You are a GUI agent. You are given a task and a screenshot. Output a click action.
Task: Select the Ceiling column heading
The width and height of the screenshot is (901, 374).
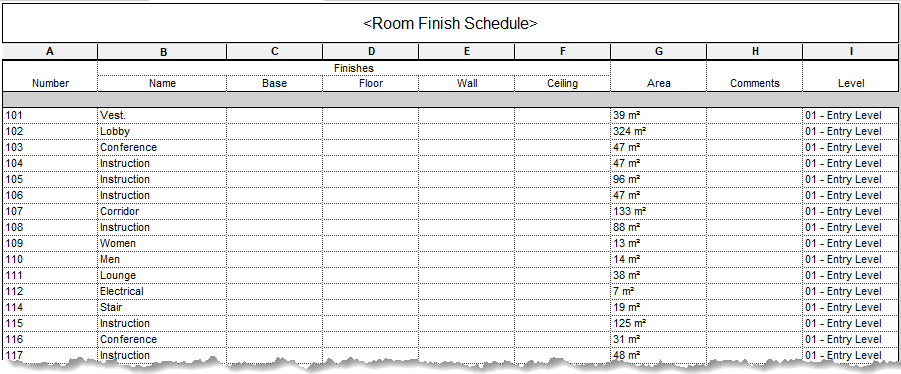pyautogui.click(x=563, y=83)
